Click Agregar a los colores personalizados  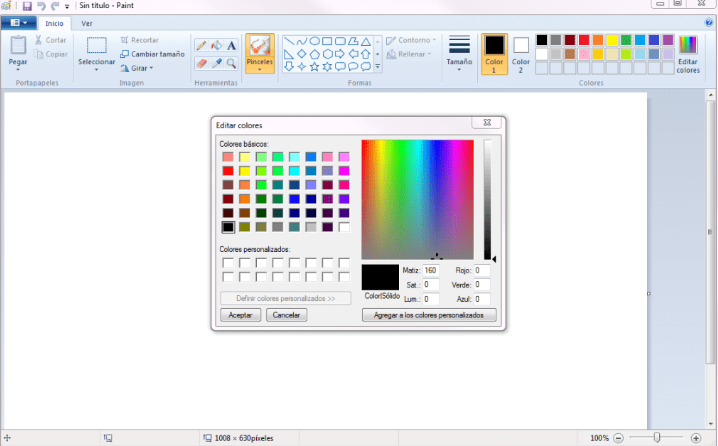click(x=428, y=315)
